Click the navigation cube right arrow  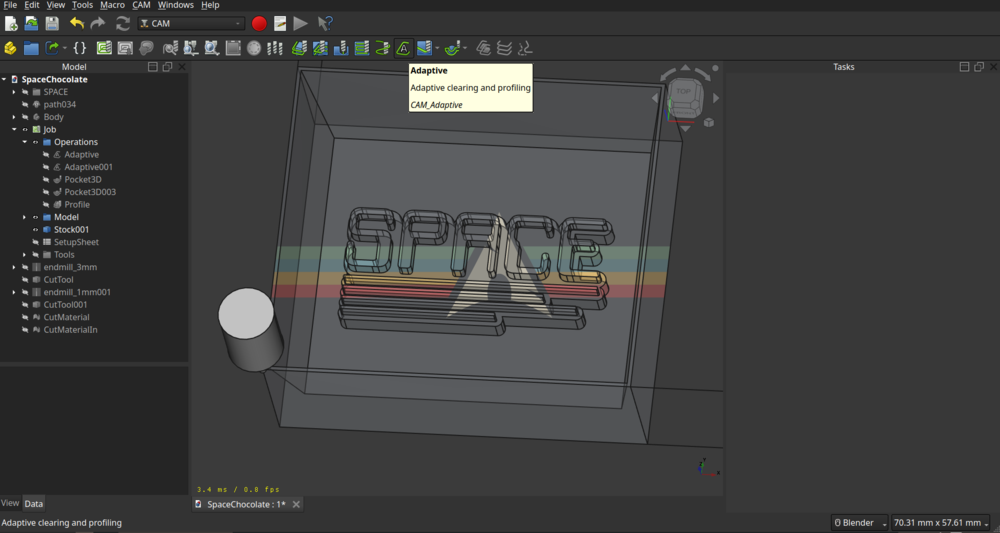(716, 98)
